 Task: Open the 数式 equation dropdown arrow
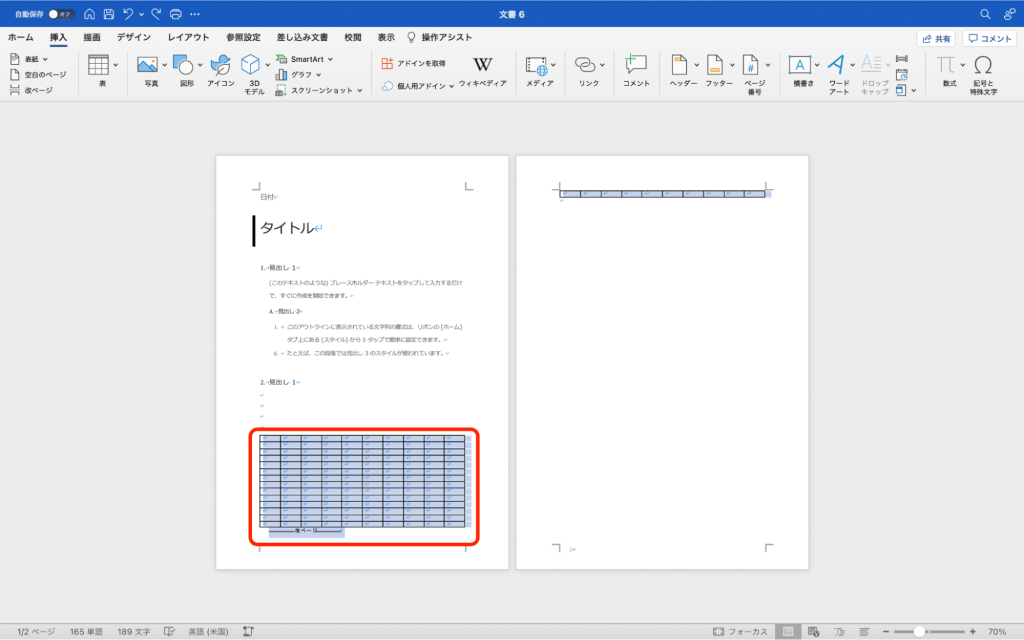(x=963, y=65)
